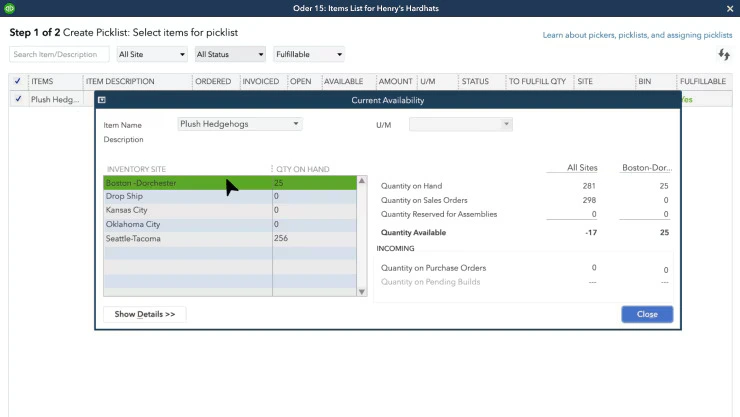The image size is (740, 417).
Task: Open the All Status filter dropdown
Action: 230,54
